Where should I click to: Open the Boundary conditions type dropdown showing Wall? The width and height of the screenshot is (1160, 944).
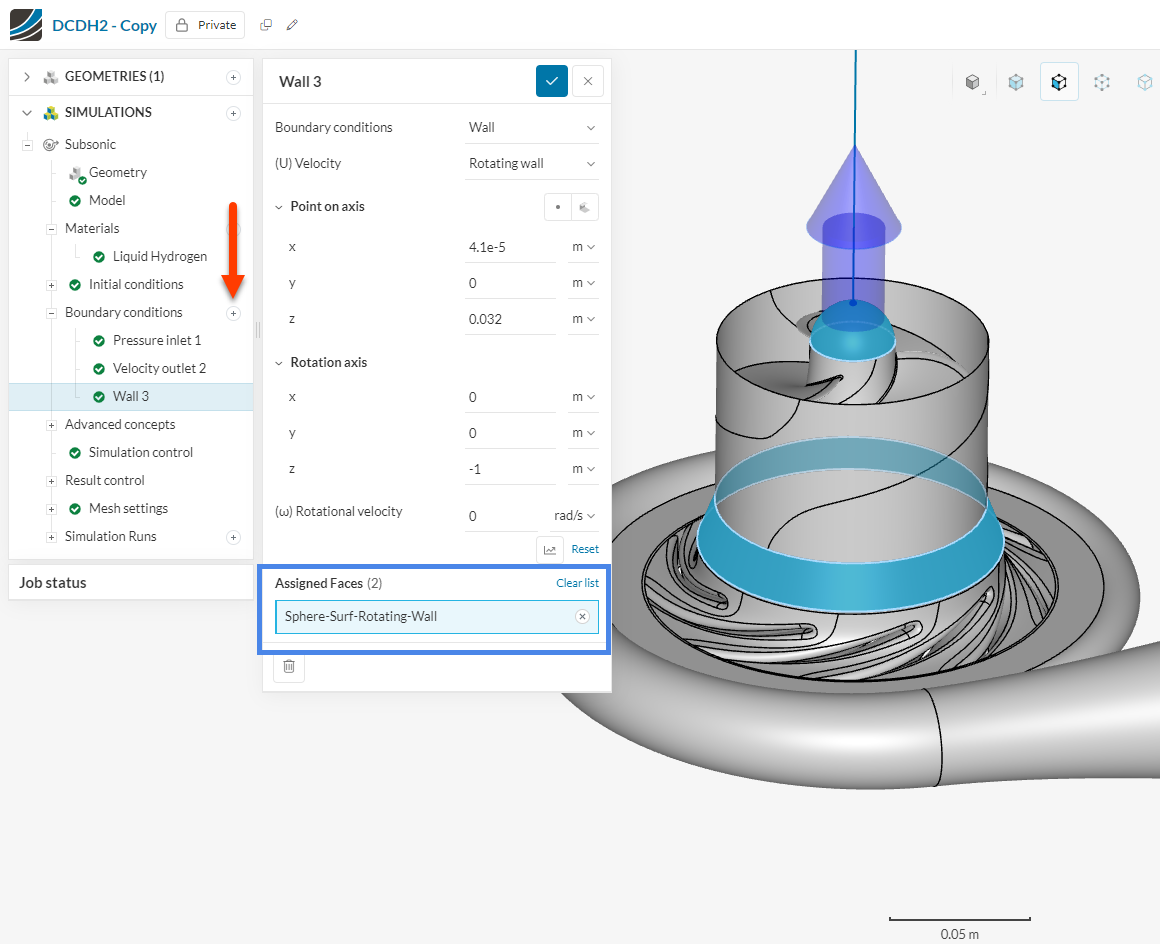[531, 127]
